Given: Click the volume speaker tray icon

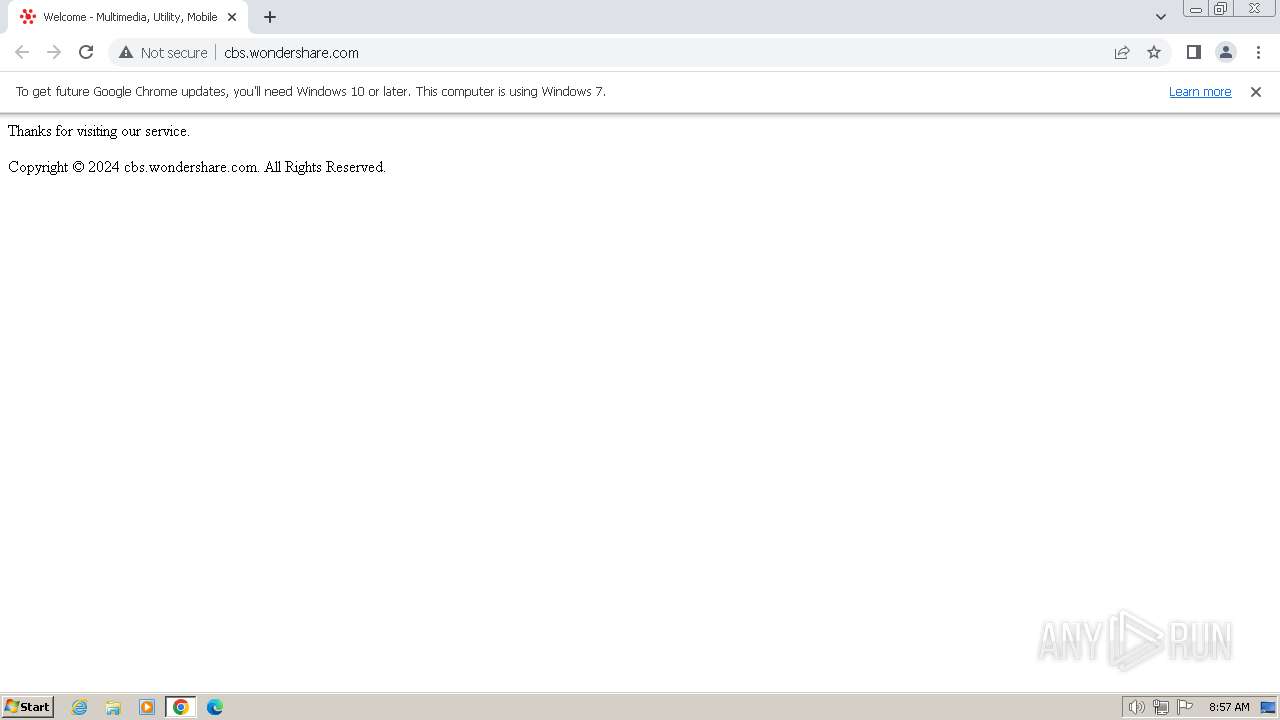Looking at the screenshot, I should coord(1136,707).
